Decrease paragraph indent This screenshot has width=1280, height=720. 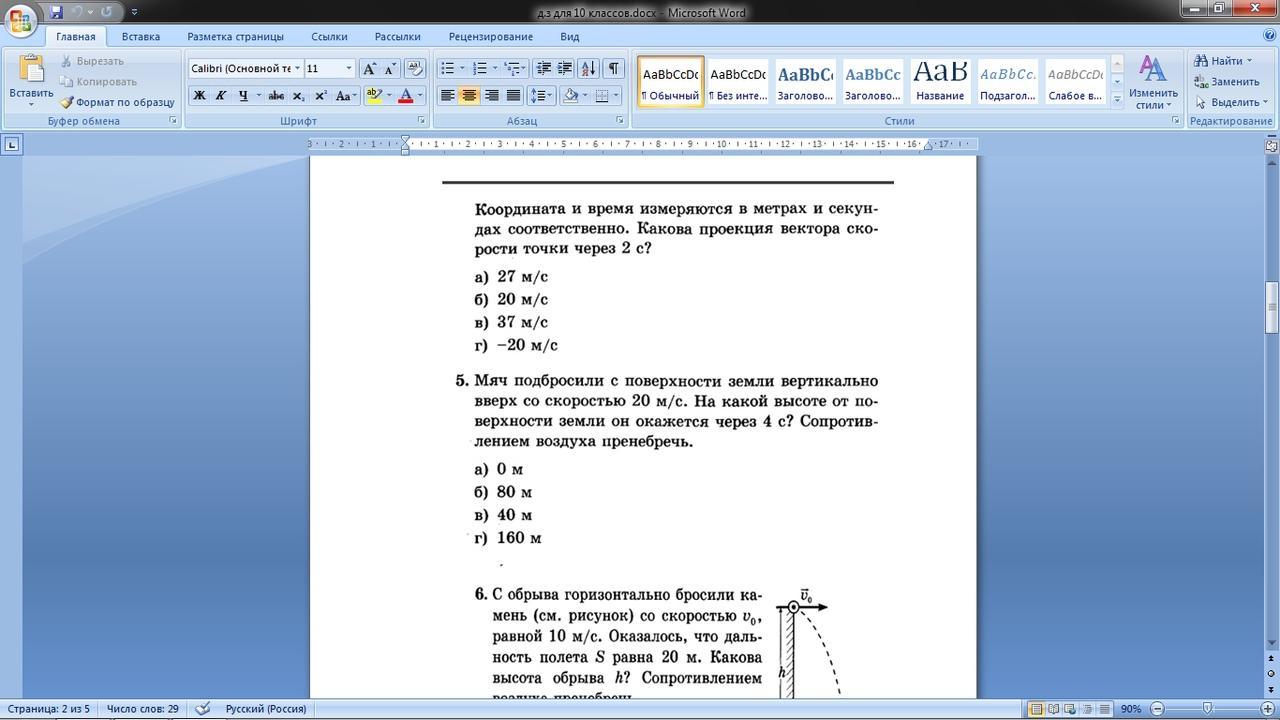pyautogui.click(x=544, y=68)
